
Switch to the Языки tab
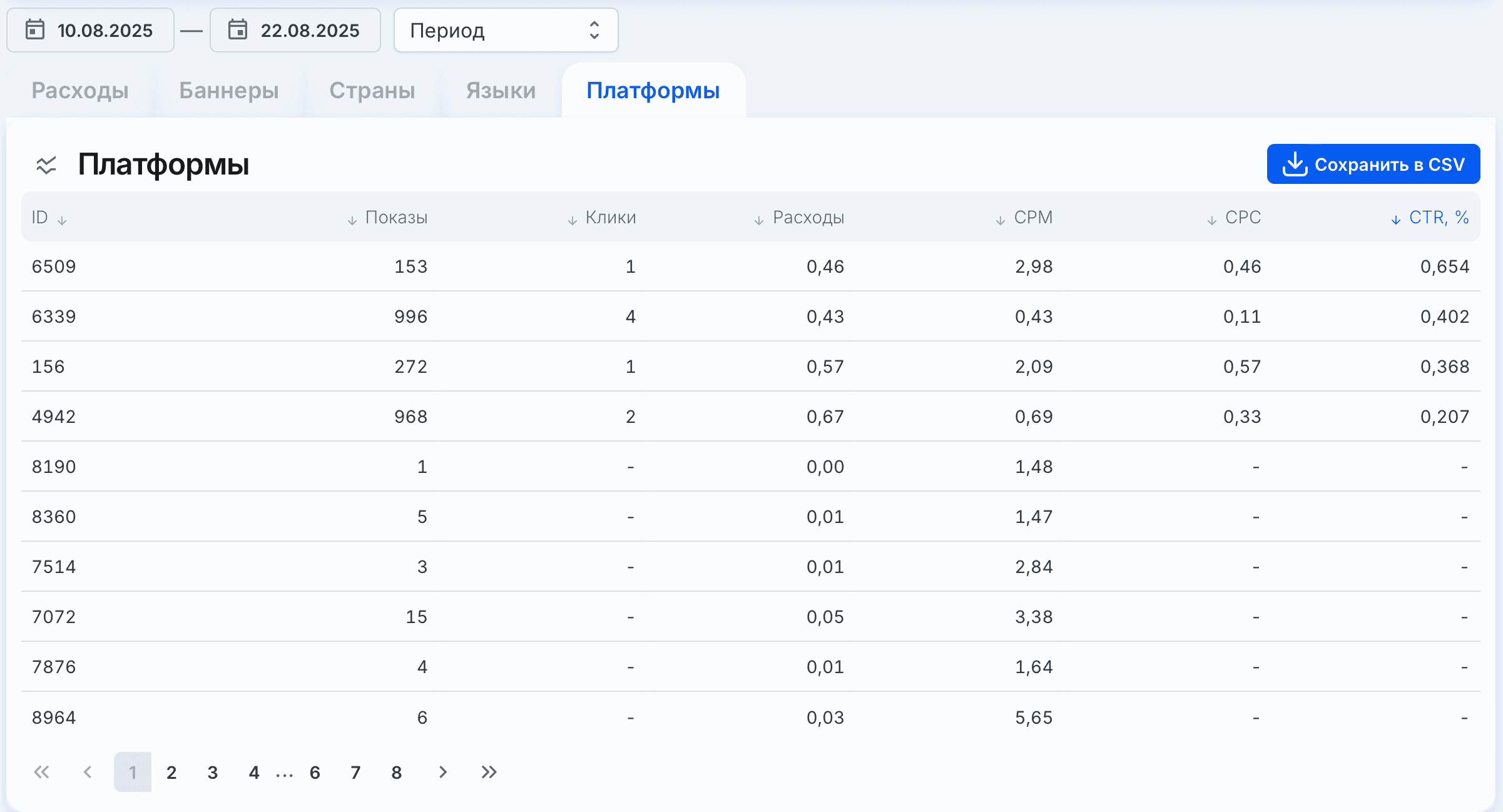[x=501, y=91]
